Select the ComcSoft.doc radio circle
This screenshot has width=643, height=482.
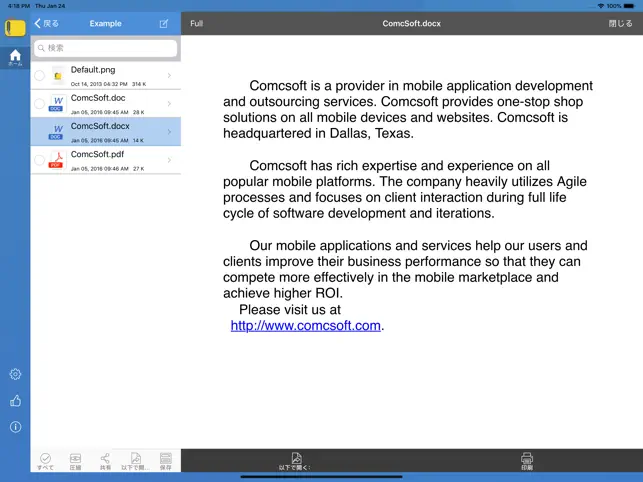[x=39, y=104]
